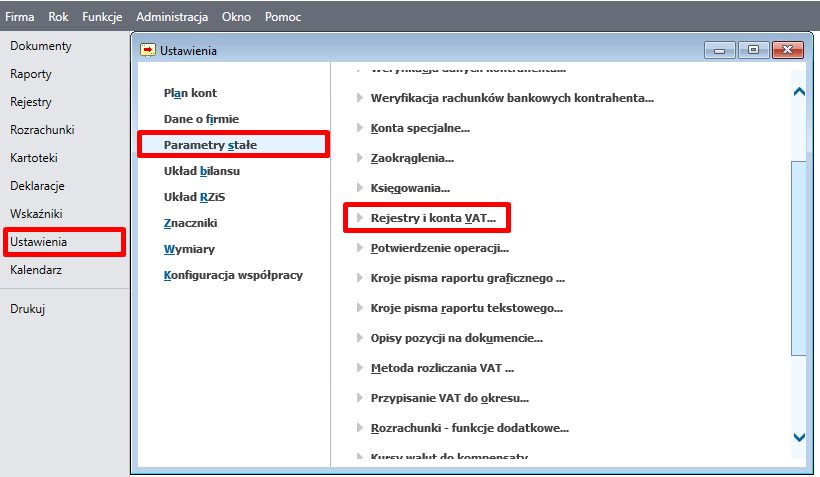
Task: Click arrow beside Zaokrąglenia
Action: [x=359, y=157]
